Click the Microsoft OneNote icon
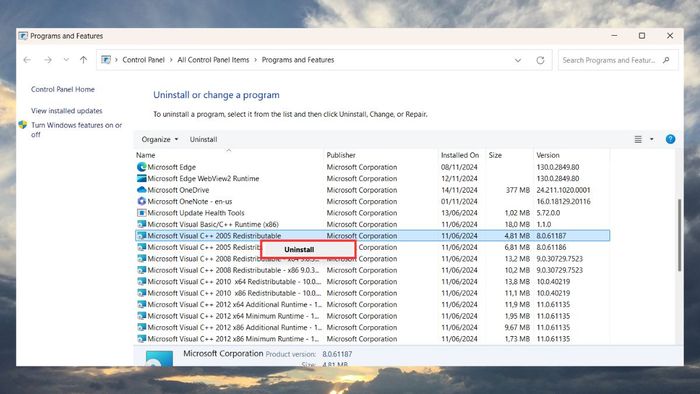This screenshot has height=394, width=700. tap(142, 201)
